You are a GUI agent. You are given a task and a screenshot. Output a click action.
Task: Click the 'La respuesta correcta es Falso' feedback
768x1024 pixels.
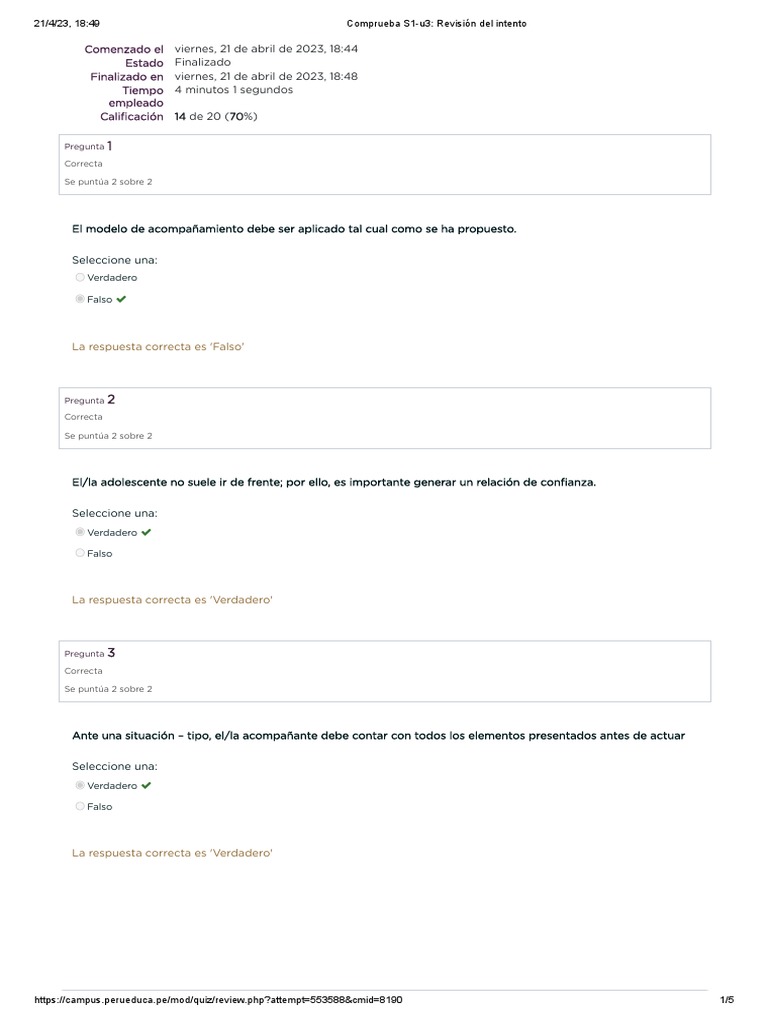coord(158,346)
